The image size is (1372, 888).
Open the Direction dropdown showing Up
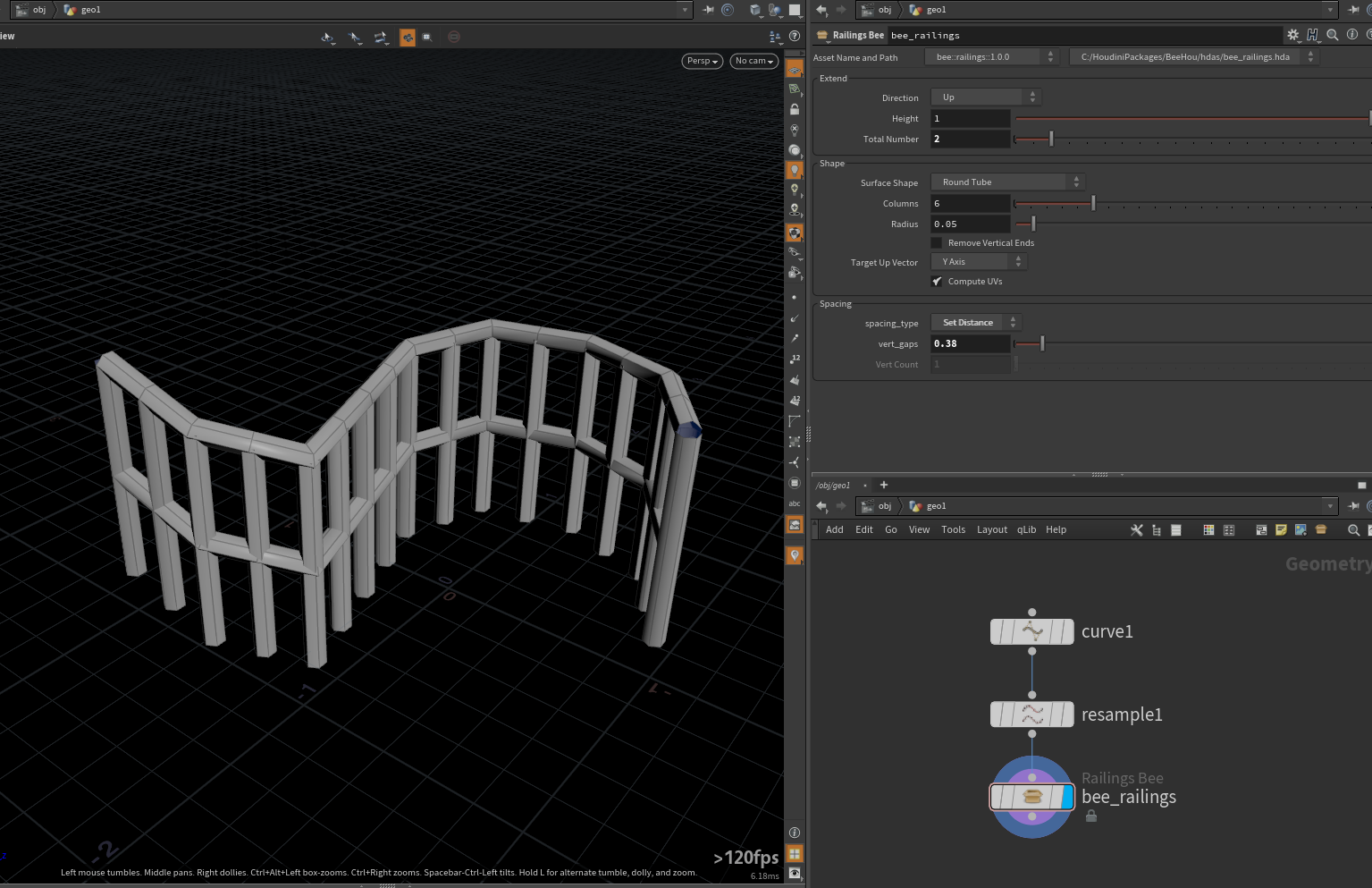pos(985,97)
